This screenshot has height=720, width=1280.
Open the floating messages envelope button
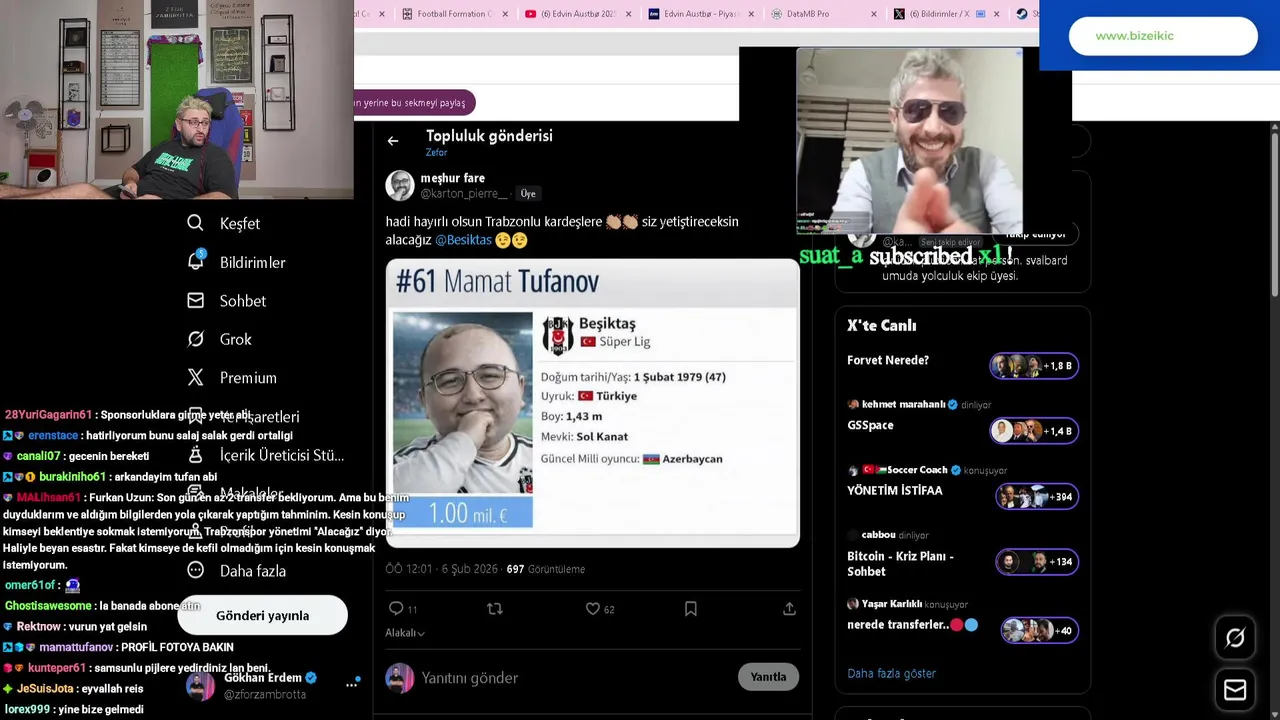[1235, 690]
